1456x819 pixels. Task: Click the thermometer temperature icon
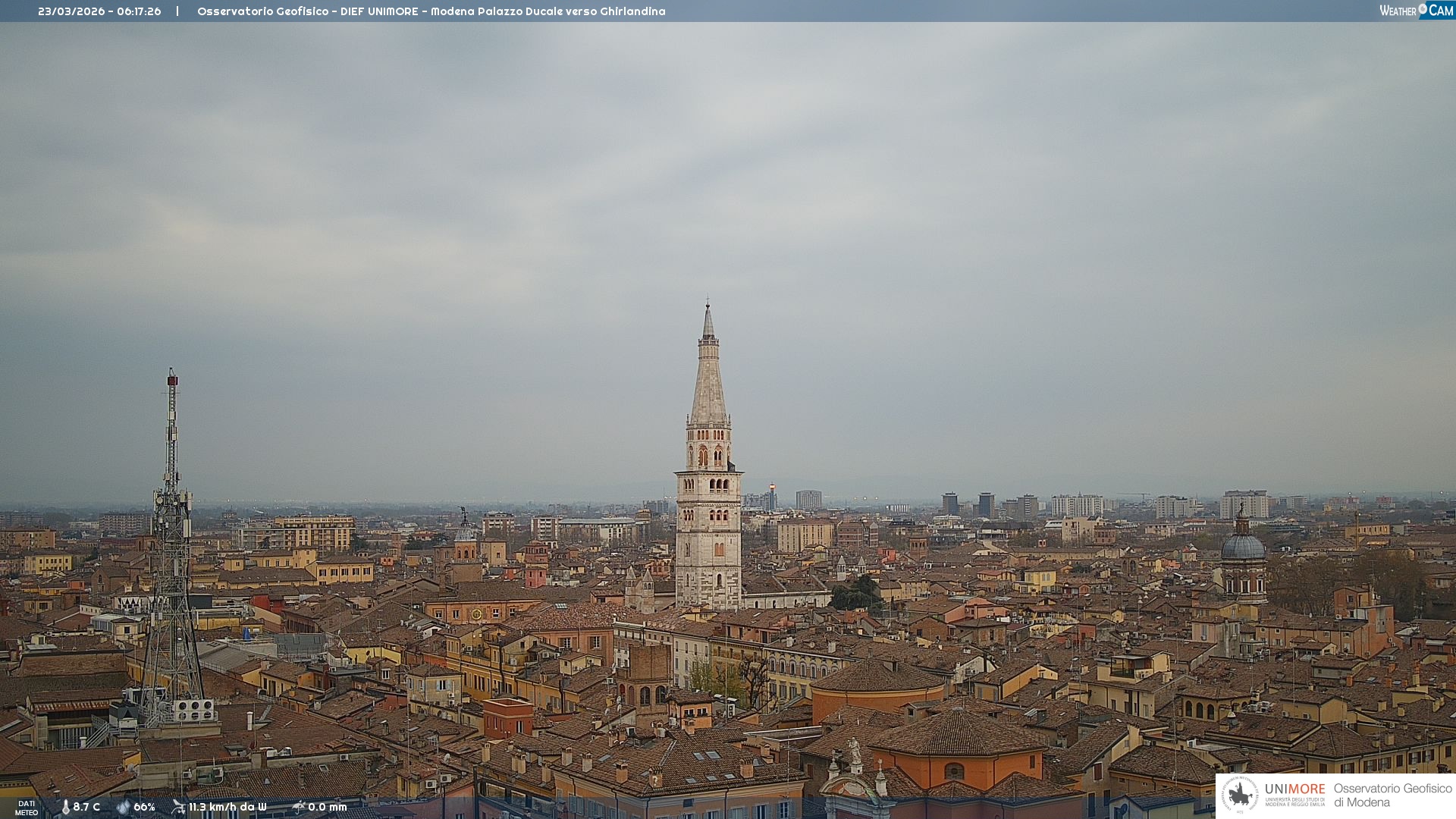tap(65, 807)
